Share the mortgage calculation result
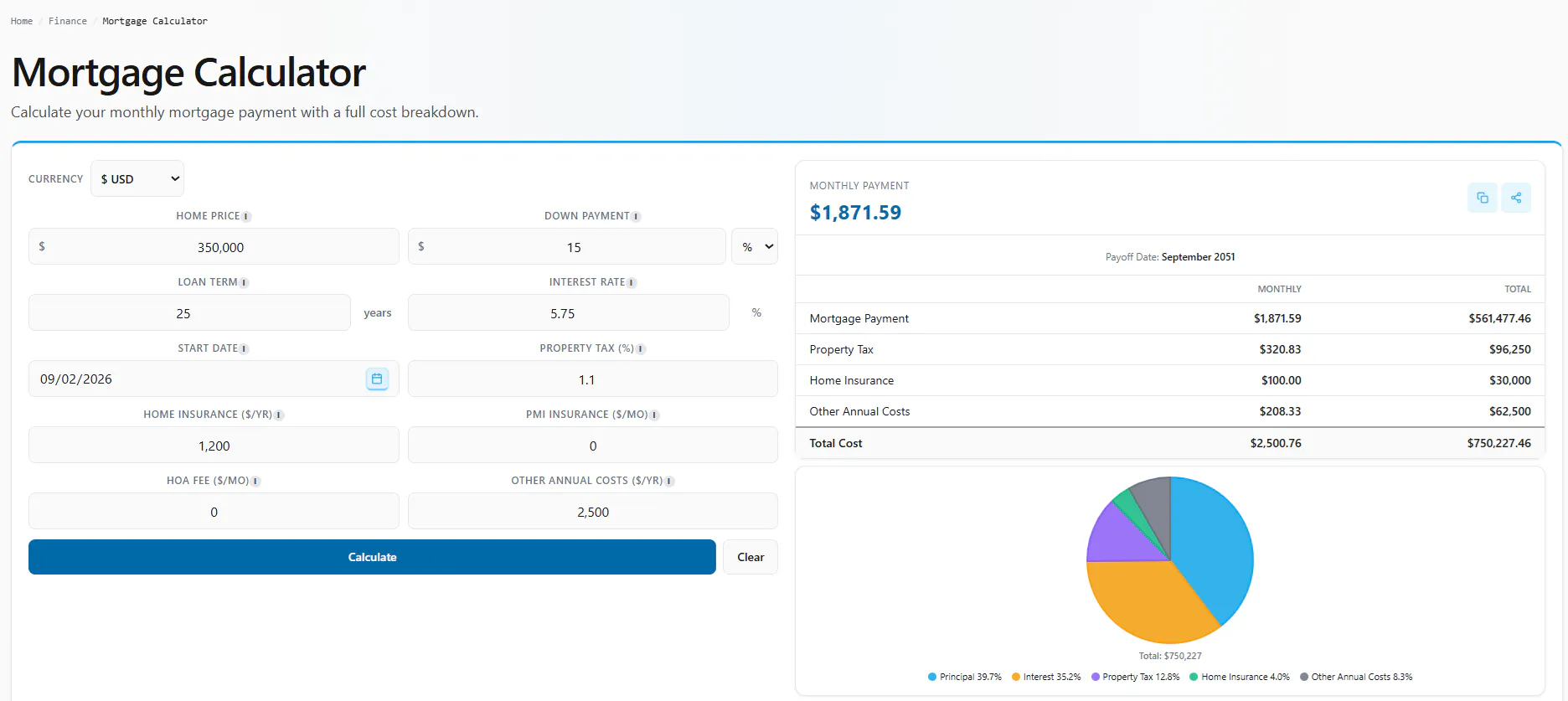This screenshot has height=701, width=1568. tap(1516, 198)
